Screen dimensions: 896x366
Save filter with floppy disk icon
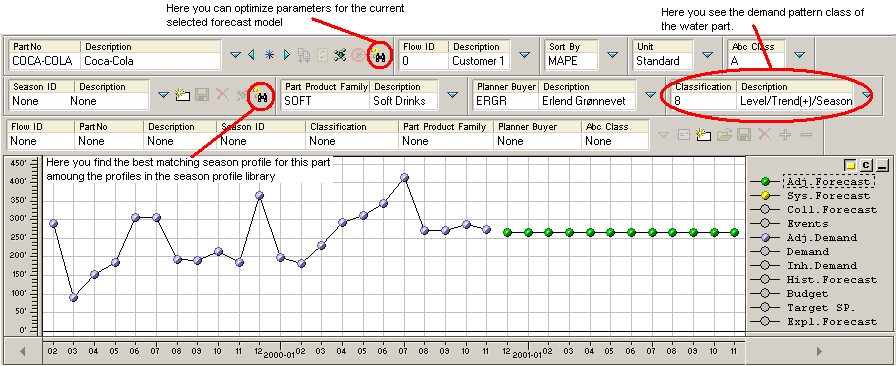(743, 135)
